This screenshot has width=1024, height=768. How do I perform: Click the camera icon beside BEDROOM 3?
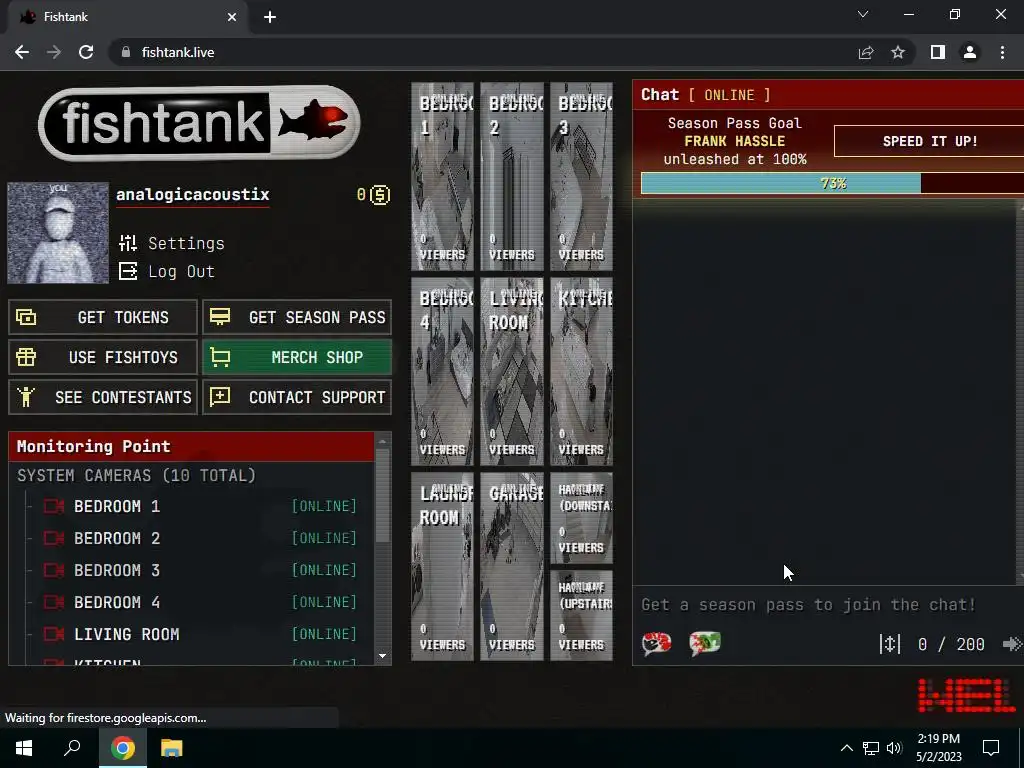[x=54, y=570]
